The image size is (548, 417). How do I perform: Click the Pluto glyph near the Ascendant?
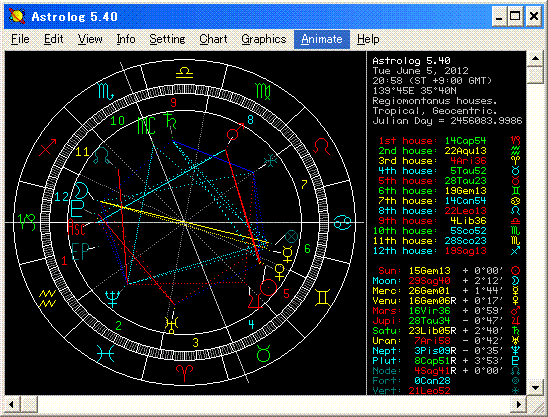[78, 209]
